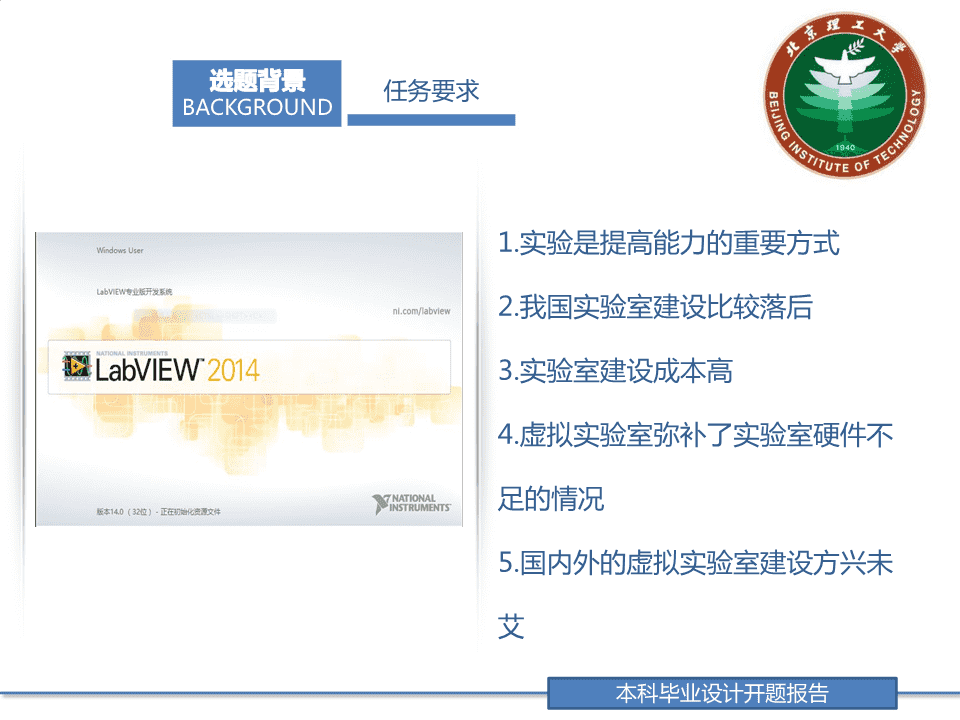Select the text 2.我国实验室建设比较落后
The image size is (960, 720).
point(655,307)
